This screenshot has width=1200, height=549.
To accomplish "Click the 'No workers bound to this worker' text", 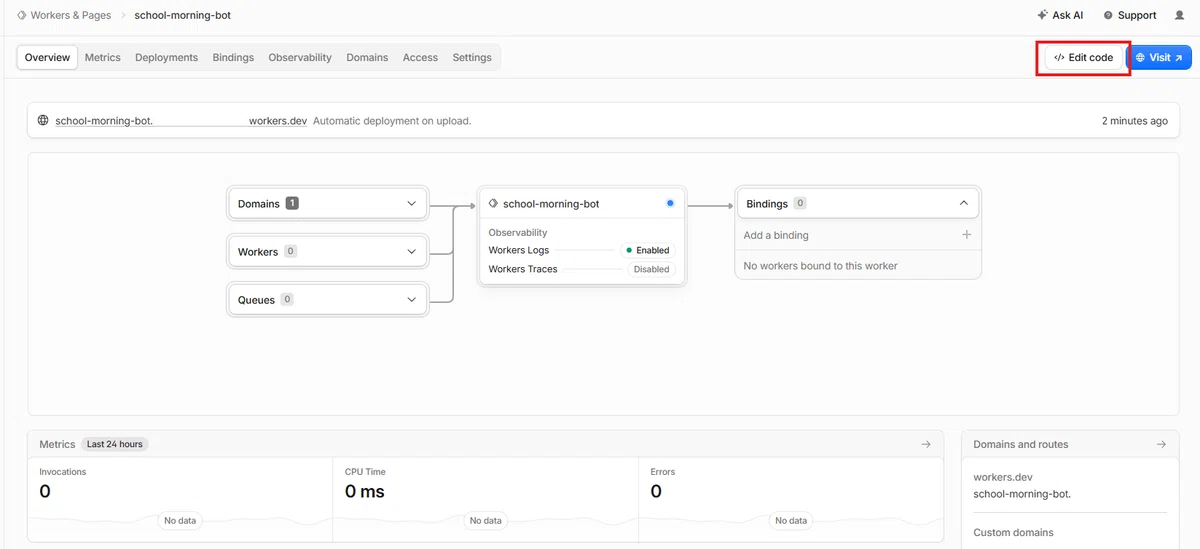I will click(x=821, y=266).
